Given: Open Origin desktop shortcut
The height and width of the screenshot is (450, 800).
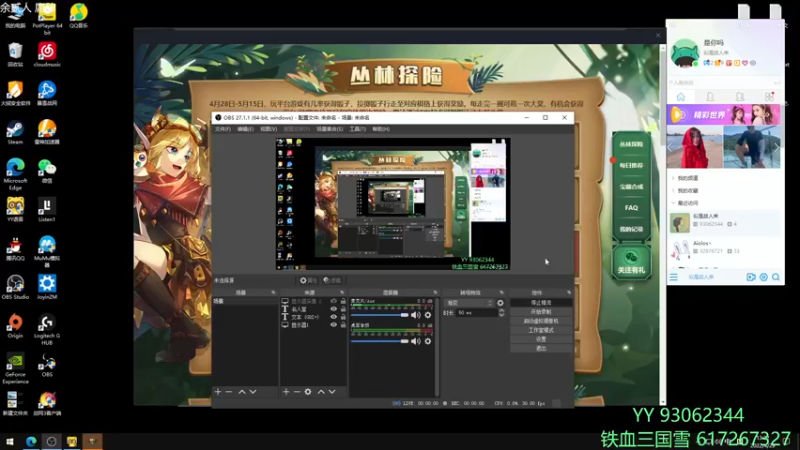Looking at the screenshot, I should pyautogui.click(x=15, y=327).
